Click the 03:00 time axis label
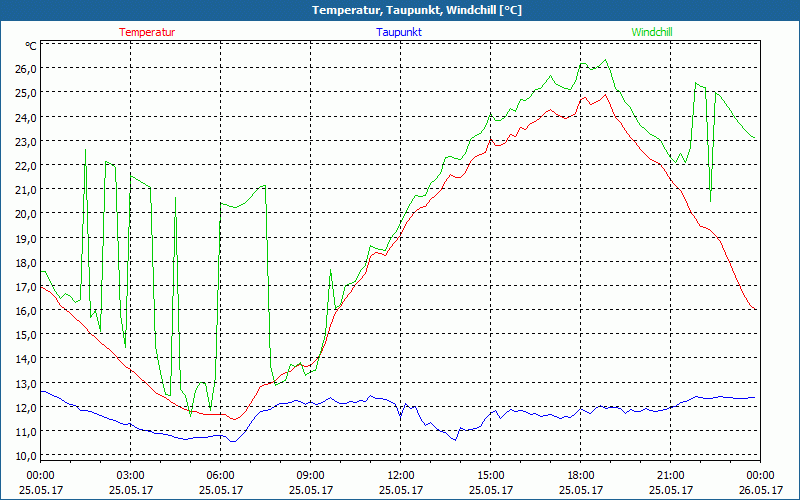The image size is (800, 500). point(131,476)
